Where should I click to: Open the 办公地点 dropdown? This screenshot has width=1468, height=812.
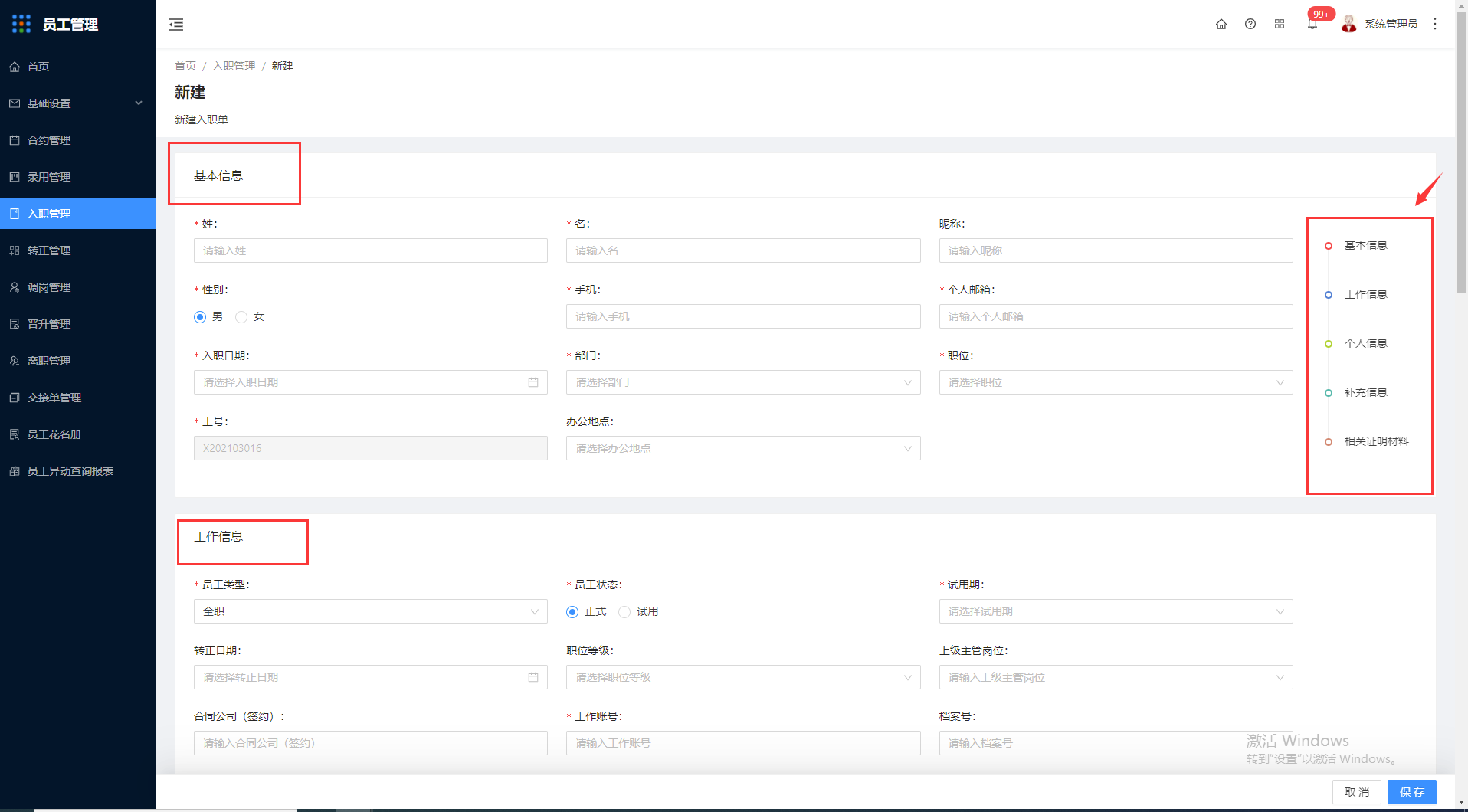[743, 448]
